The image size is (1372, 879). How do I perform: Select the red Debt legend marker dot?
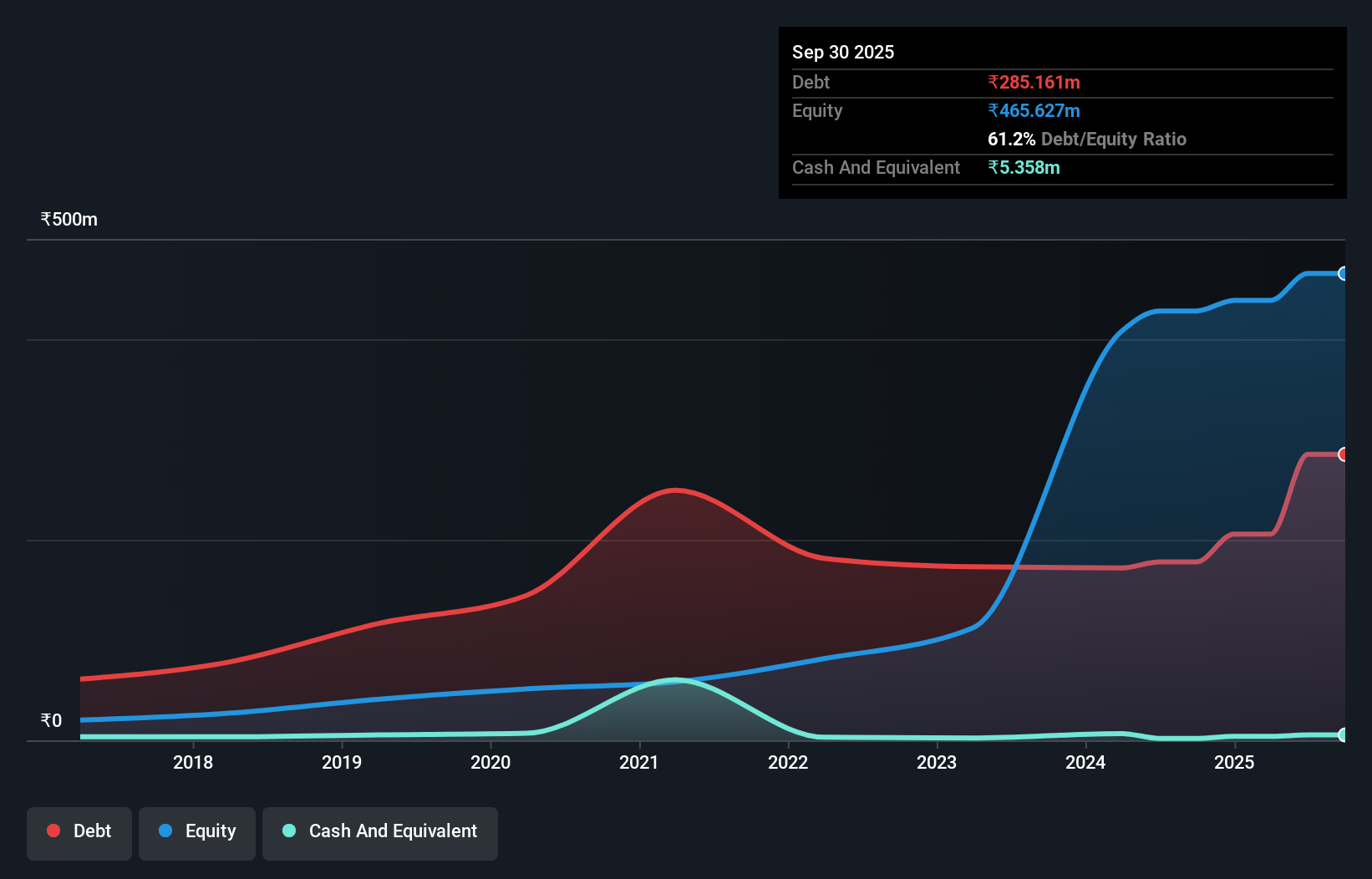point(53,831)
